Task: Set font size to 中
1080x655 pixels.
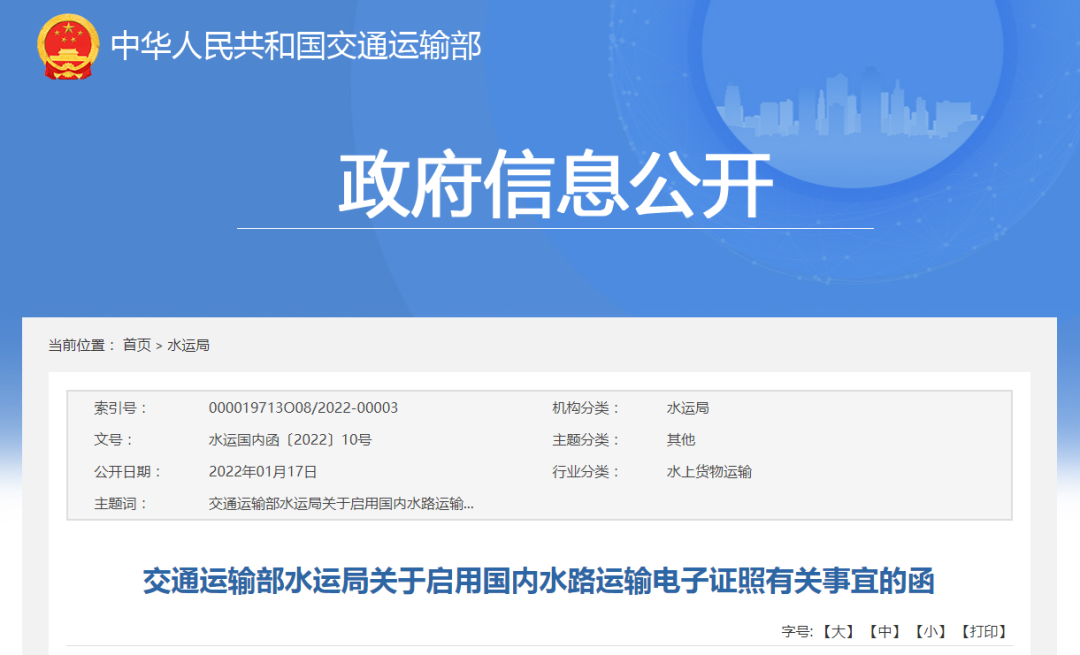Action: pos(884,632)
